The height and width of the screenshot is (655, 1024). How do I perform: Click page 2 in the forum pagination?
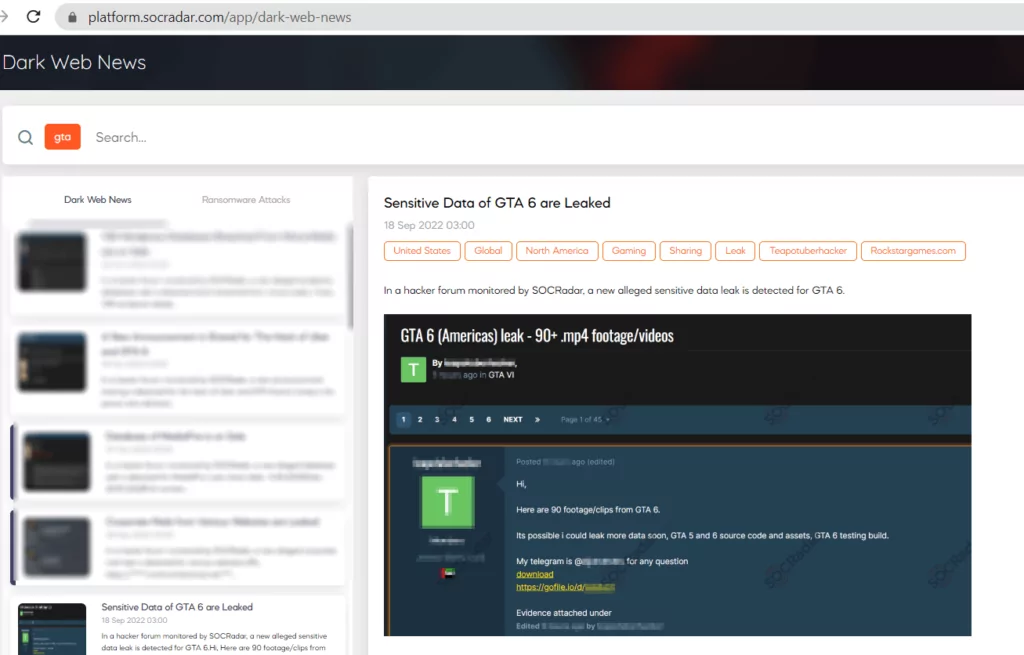coord(420,419)
